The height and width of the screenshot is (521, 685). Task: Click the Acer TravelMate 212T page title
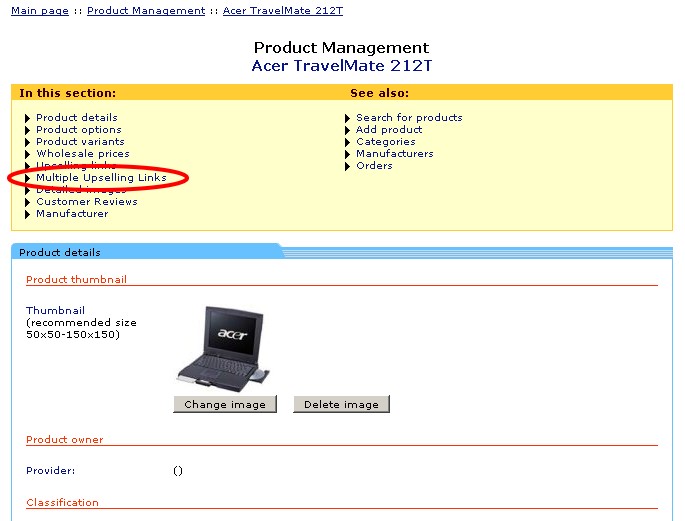[342, 66]
